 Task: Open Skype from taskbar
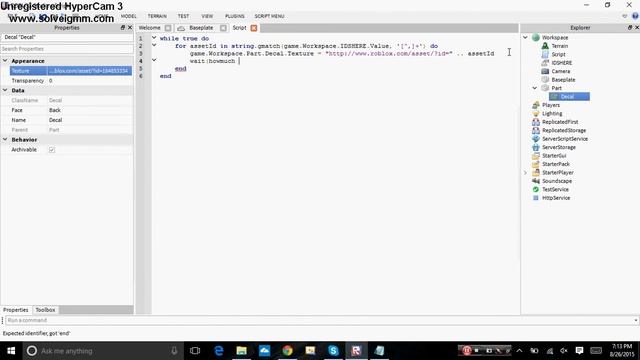click(x=333, y=351)
